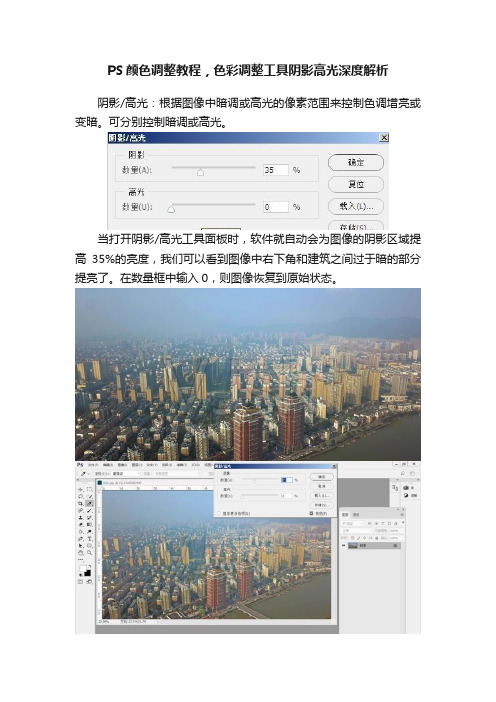Click 载入(L)... in the upper dialog
The height and width of the screenshot is (702, 496).
356,206
